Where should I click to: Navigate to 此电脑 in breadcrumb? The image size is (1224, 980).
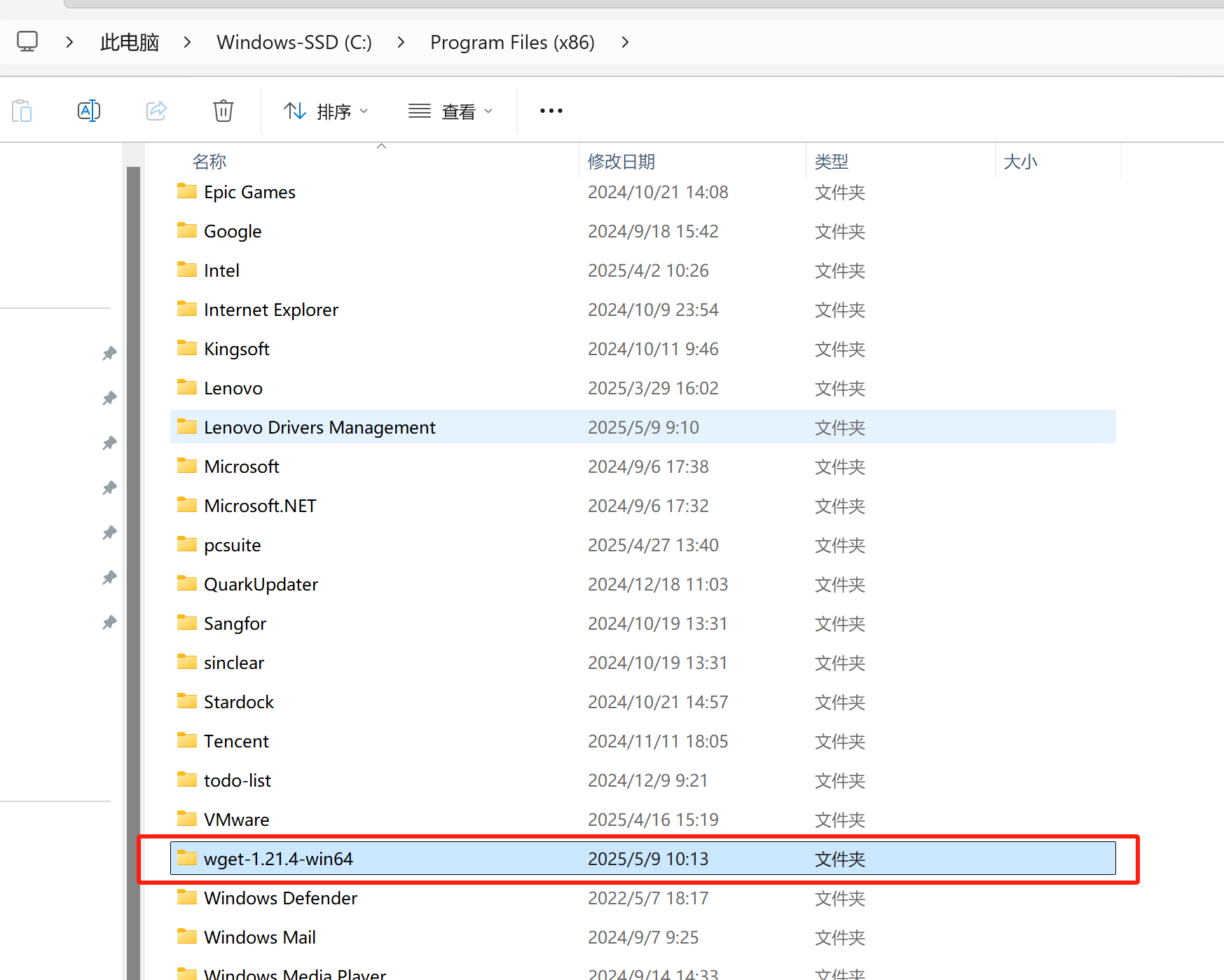click(x=130, y=42)
